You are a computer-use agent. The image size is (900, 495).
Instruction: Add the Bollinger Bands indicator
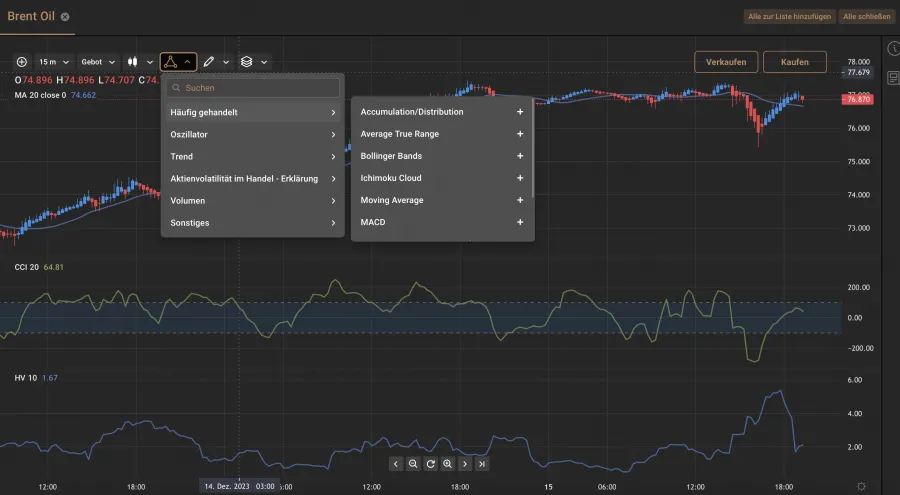(x=520, y=156)
